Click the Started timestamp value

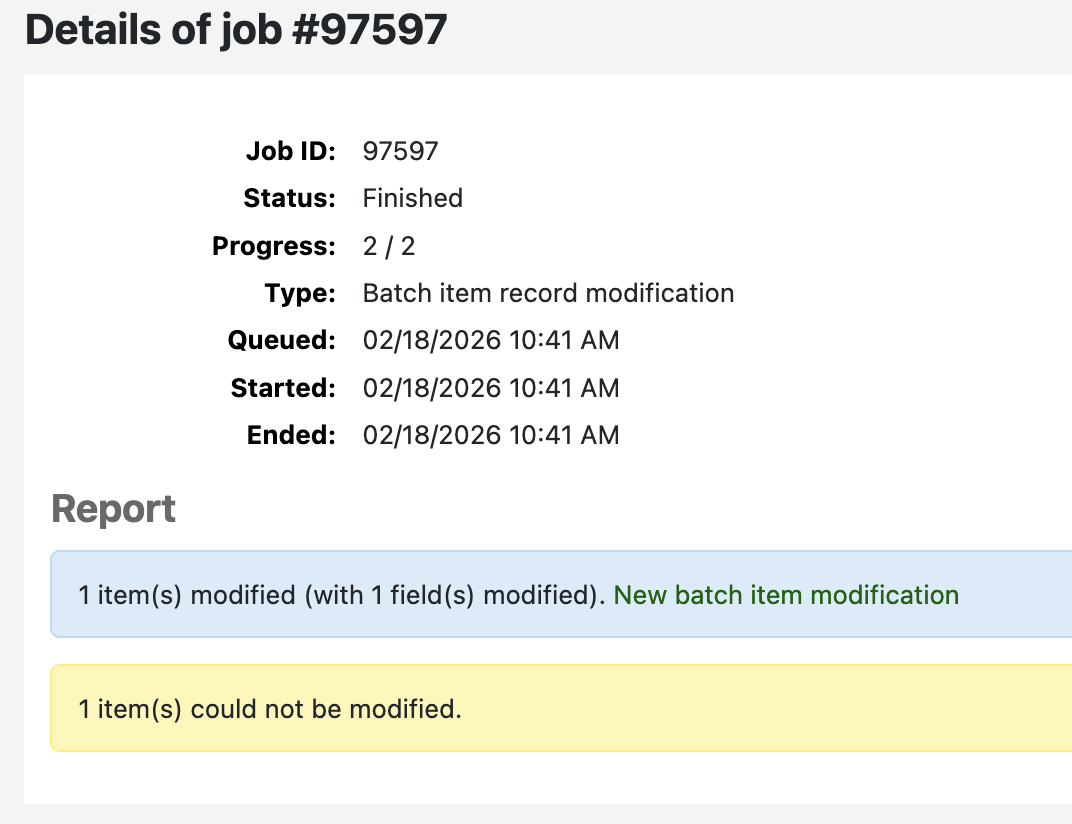pos(491,387)
